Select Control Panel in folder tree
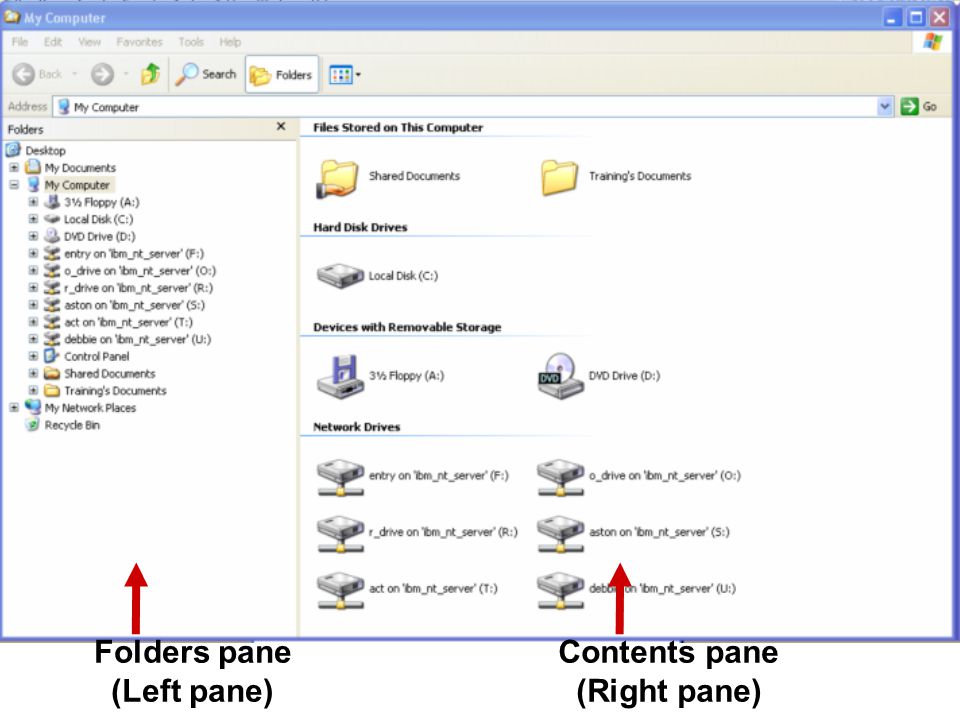Image resolution: width=960 pixels, height=720 pixels. pyautogui.click(x=97, y=356)
